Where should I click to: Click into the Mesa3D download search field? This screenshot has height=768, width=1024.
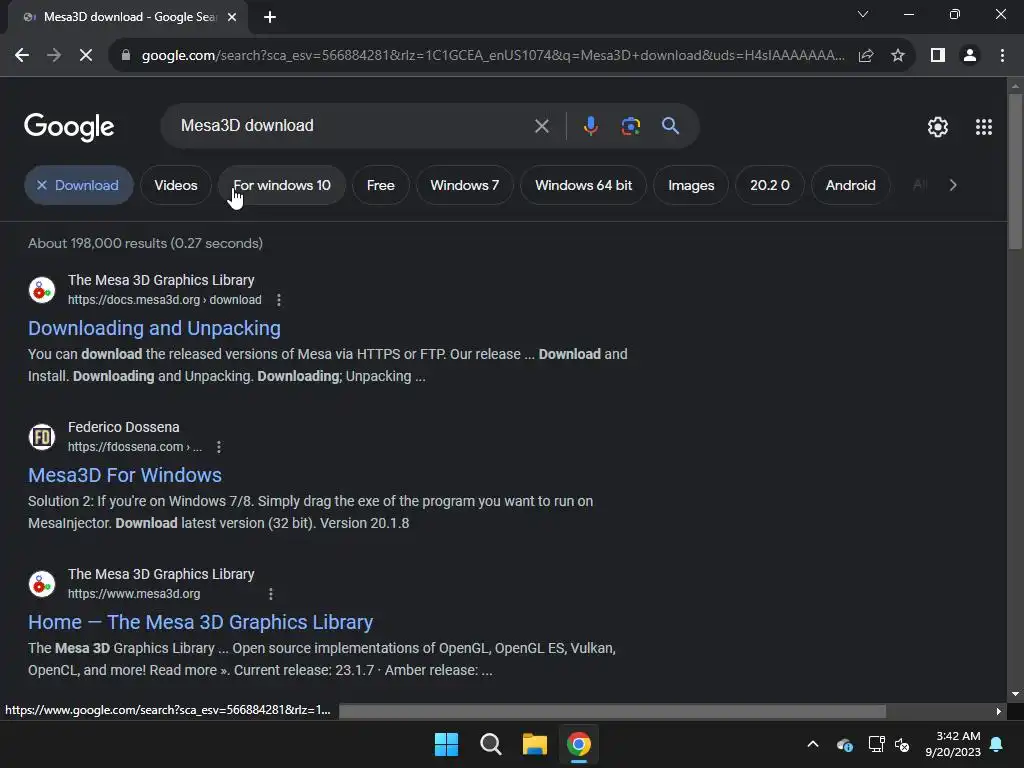click(x=353, y=125)
